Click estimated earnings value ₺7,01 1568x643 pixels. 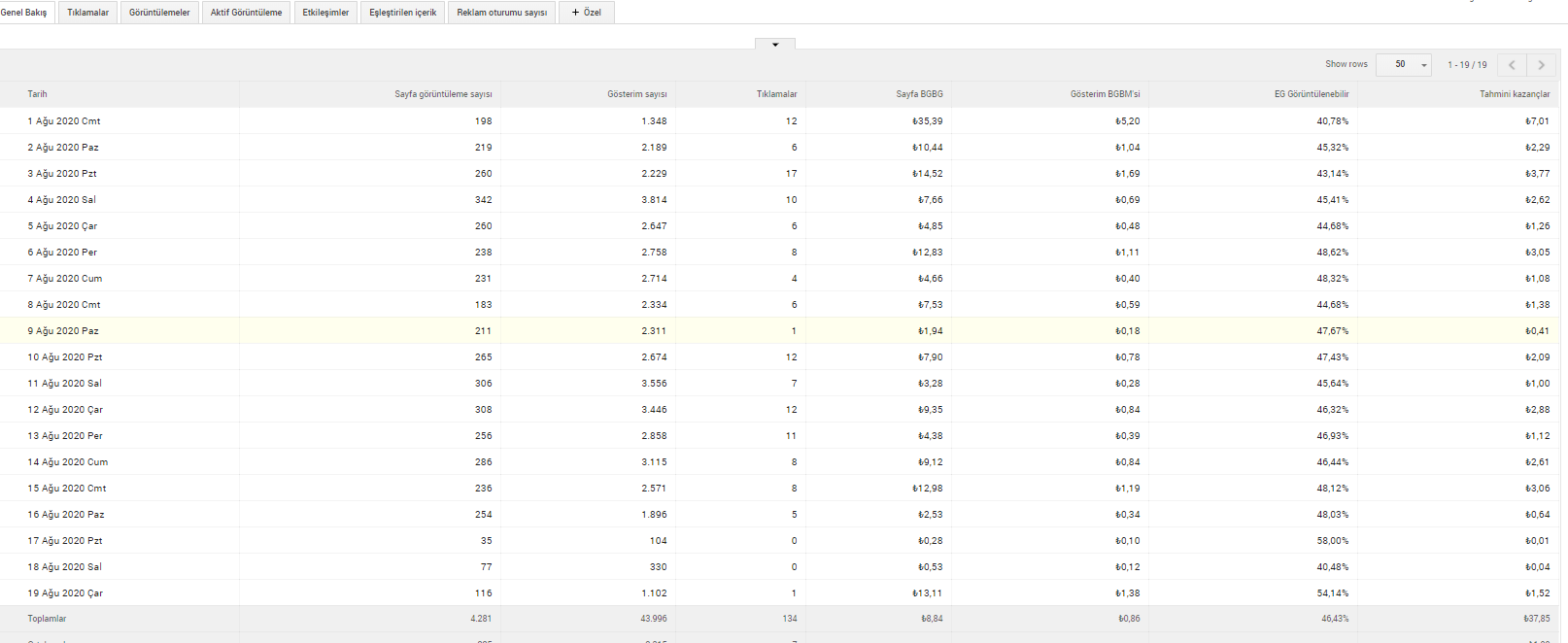[1538, 121]
